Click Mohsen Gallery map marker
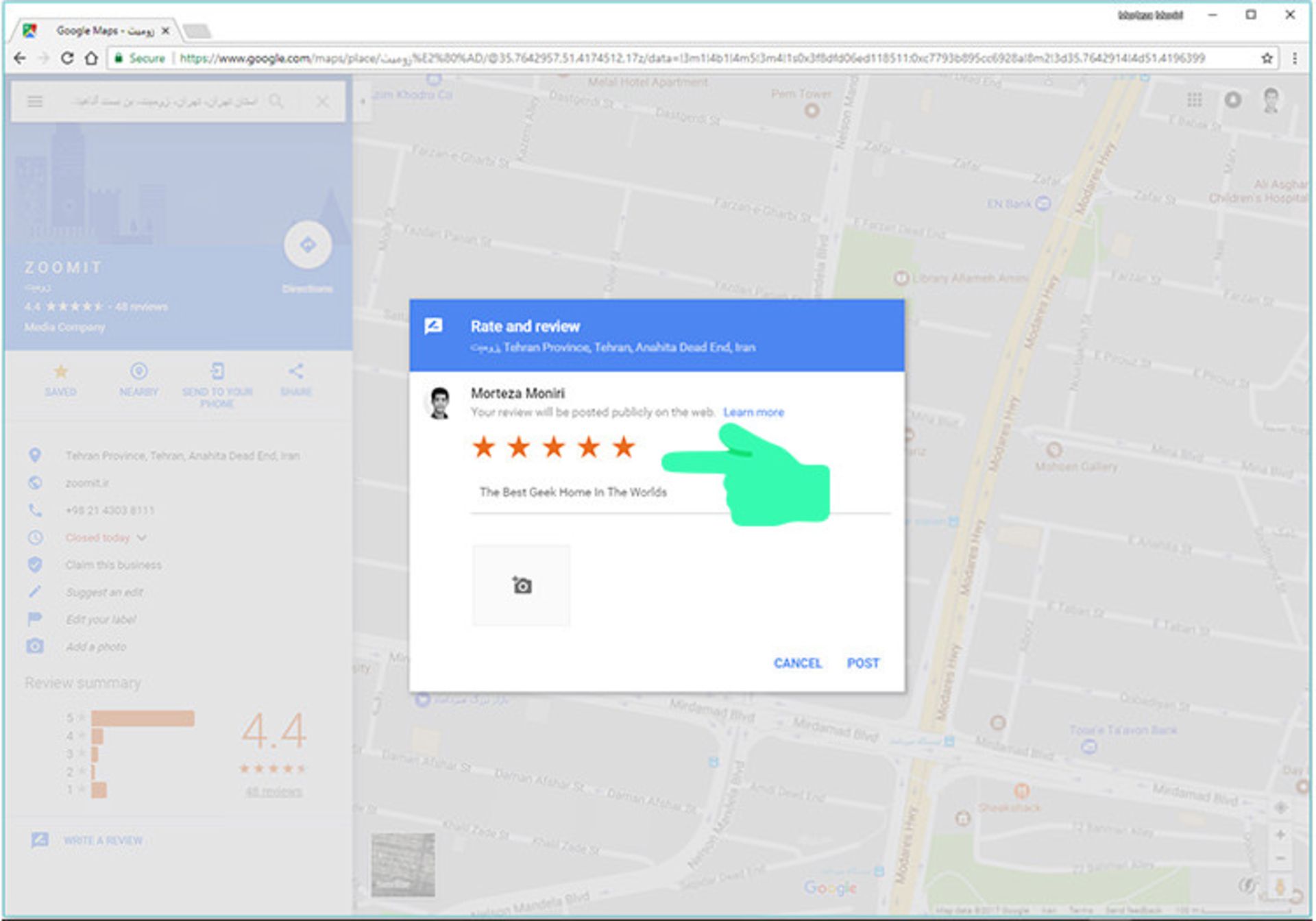 [1054, 450]
